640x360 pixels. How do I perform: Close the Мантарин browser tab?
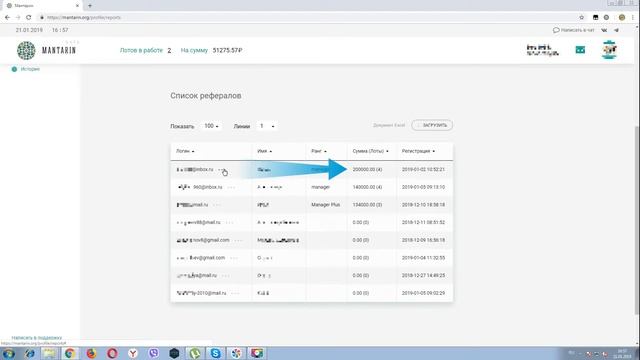(77, 6)
